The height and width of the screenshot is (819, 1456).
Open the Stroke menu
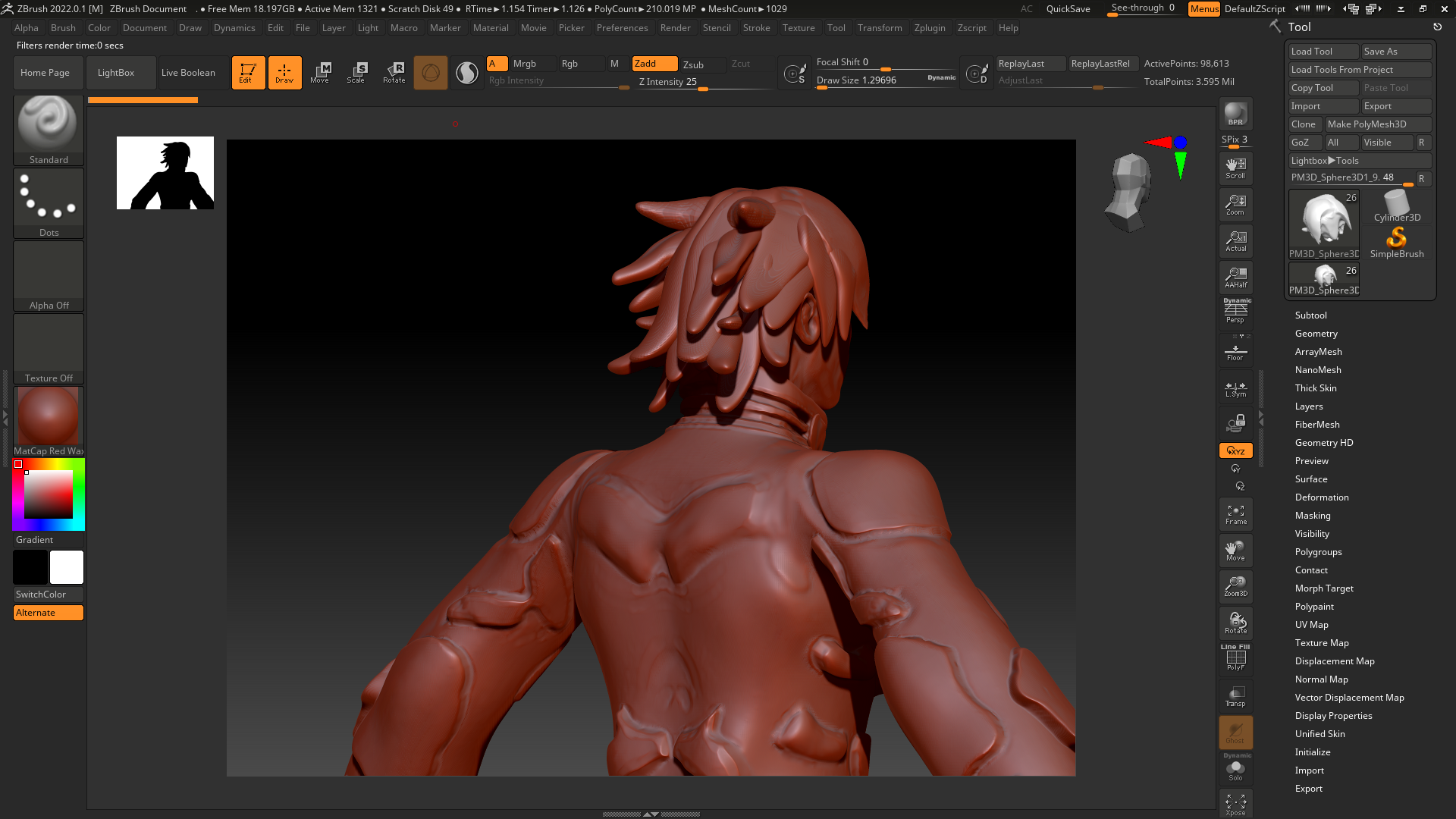point(755,28)
